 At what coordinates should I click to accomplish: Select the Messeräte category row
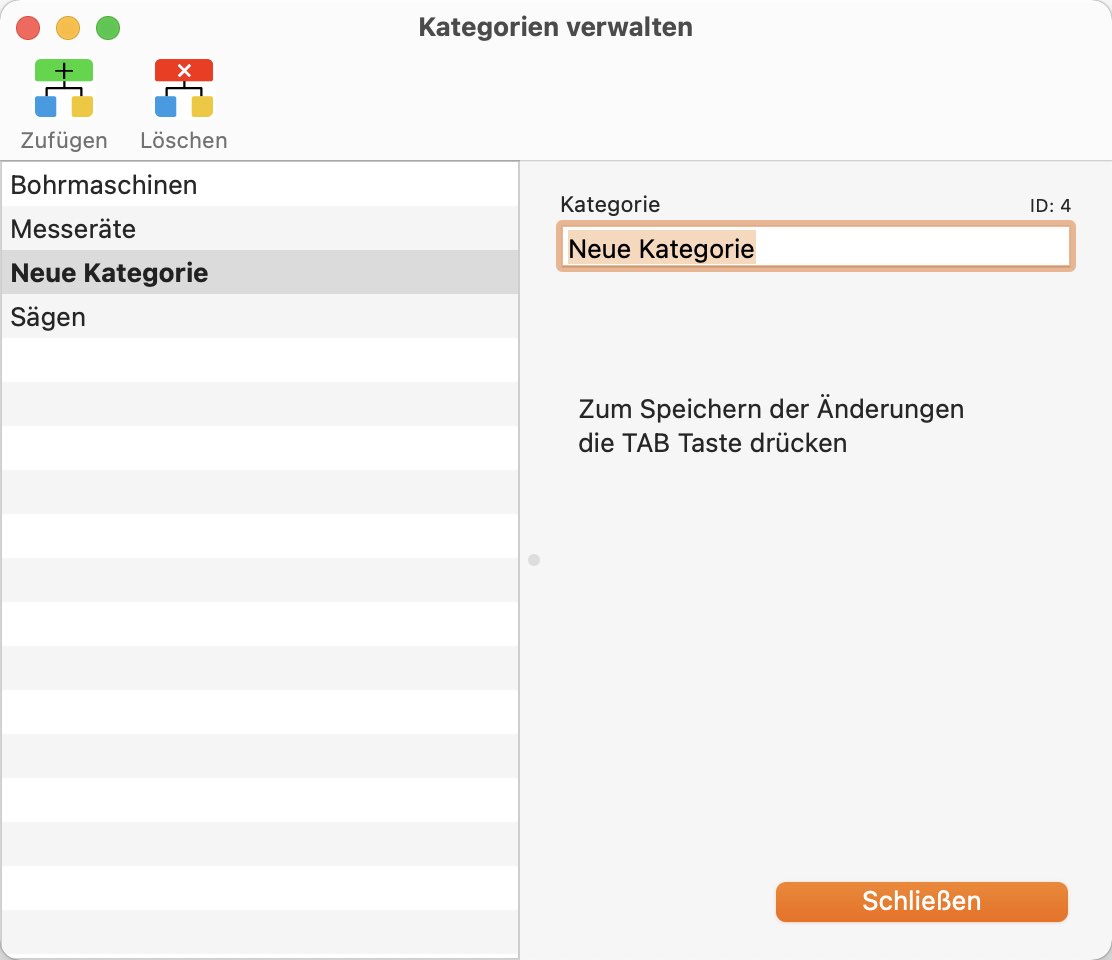(73, 229)
